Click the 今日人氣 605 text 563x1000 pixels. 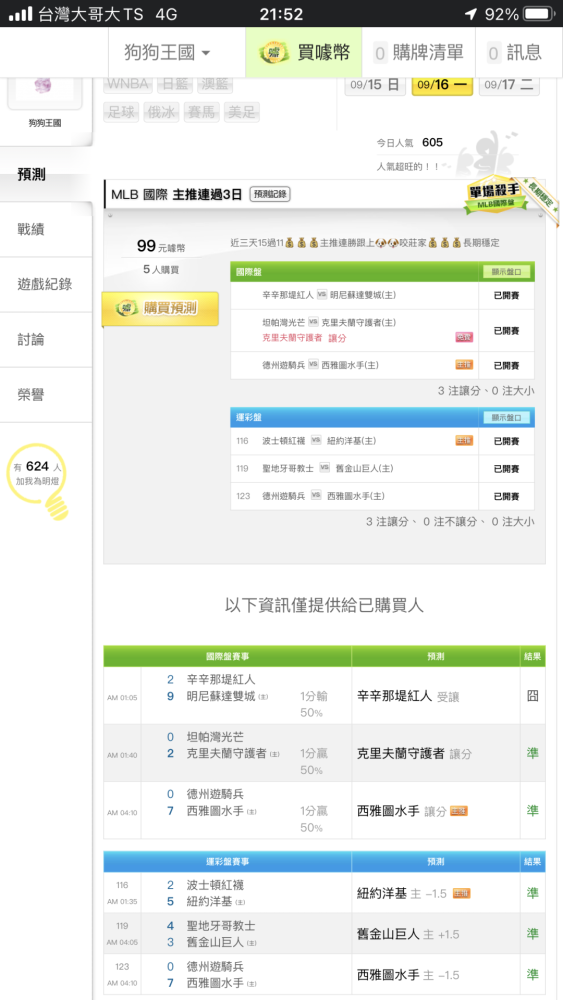(409, 142)
